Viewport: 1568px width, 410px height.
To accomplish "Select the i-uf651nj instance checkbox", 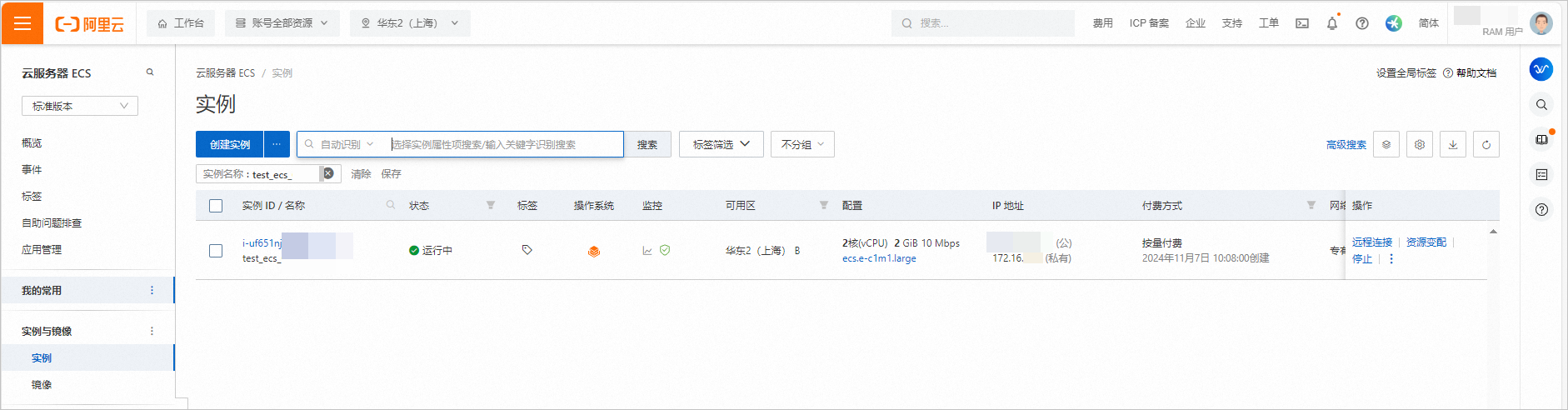I will [x=216, y=251].
